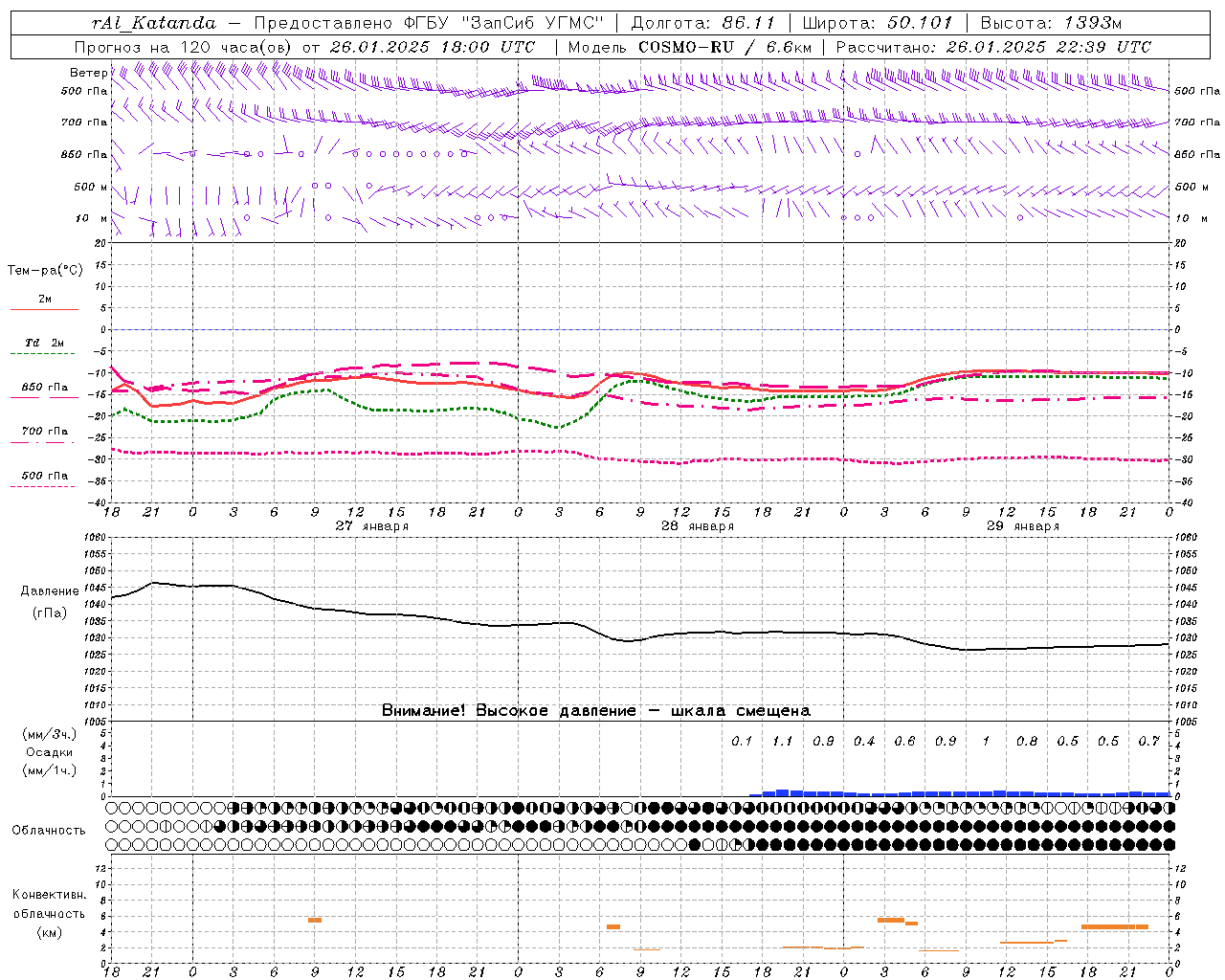The image size is (1225, 980).
Task: Click the '27 января' date label
Action: click(x=372, y=526)
